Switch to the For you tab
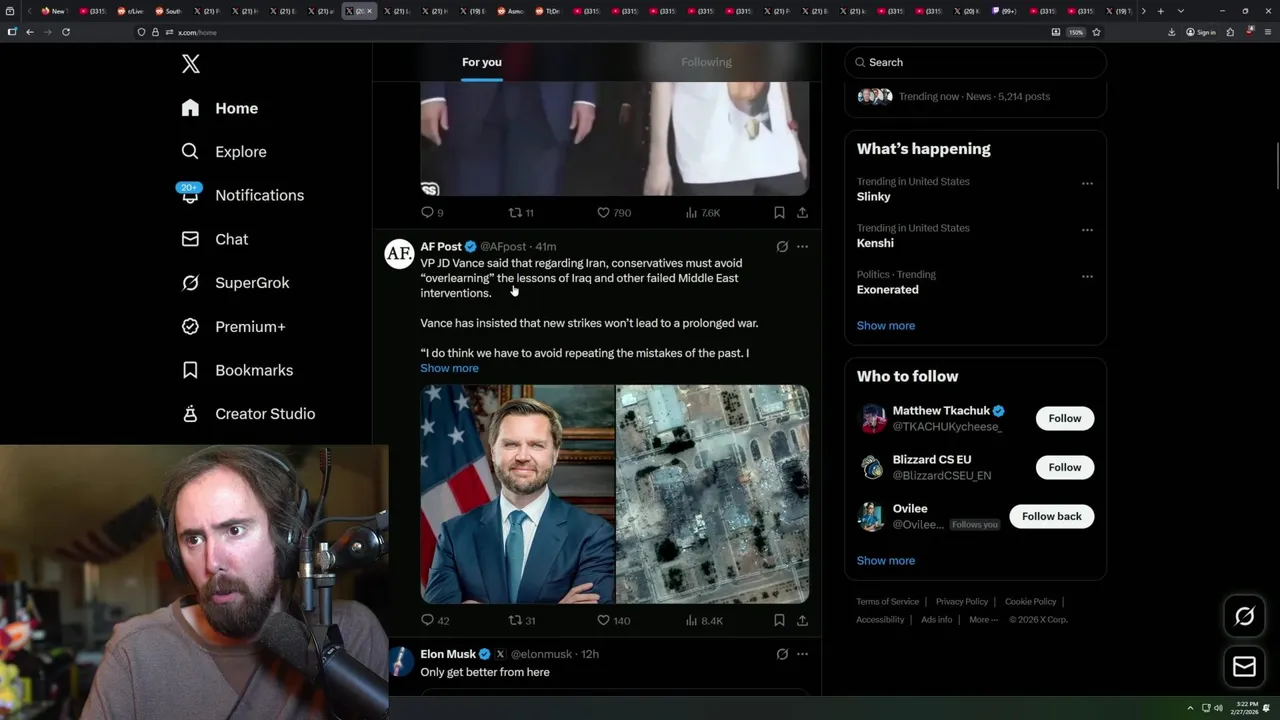The image size is (1280, 720). coord(482,62)
